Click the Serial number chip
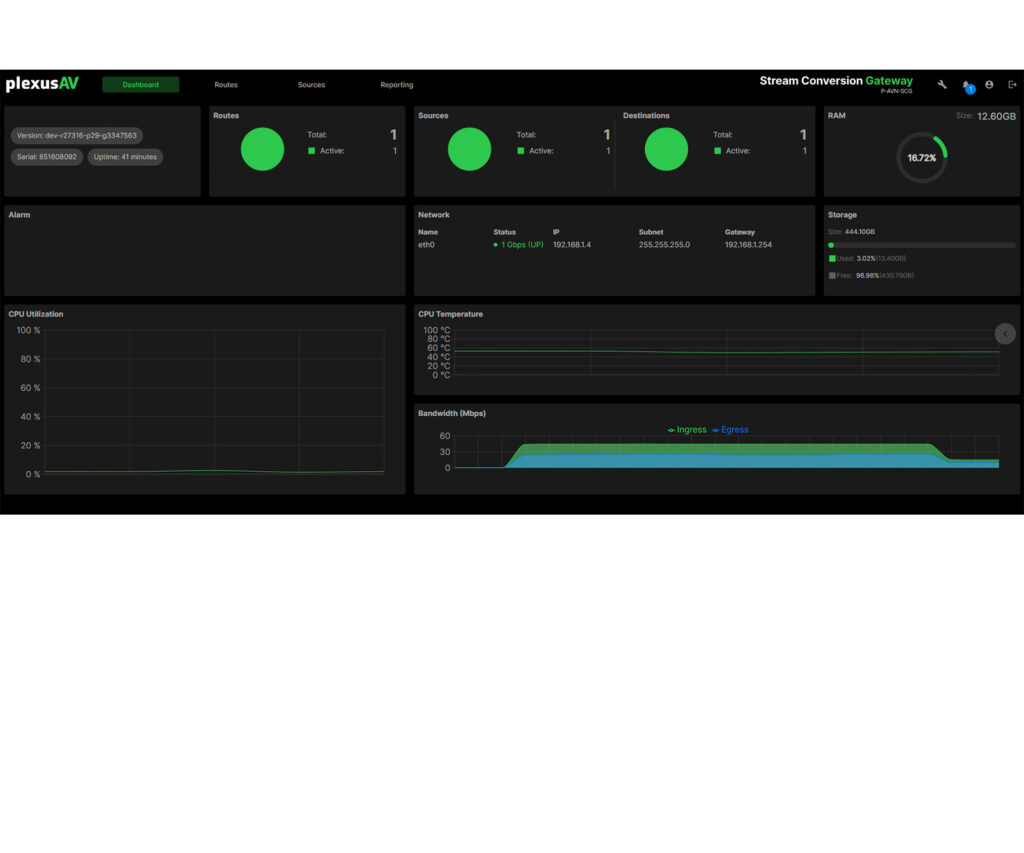 pos(47,157)
